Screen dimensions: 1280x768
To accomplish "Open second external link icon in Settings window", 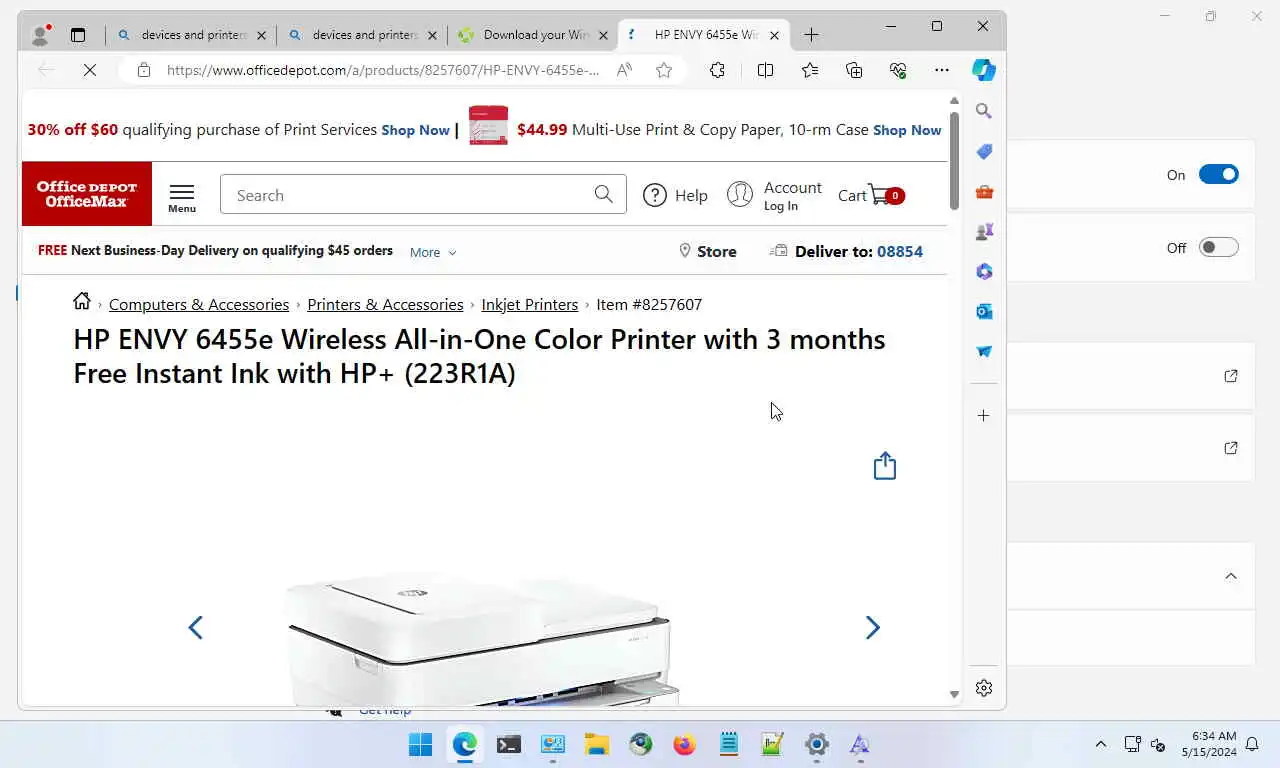I will point(1231,448).
